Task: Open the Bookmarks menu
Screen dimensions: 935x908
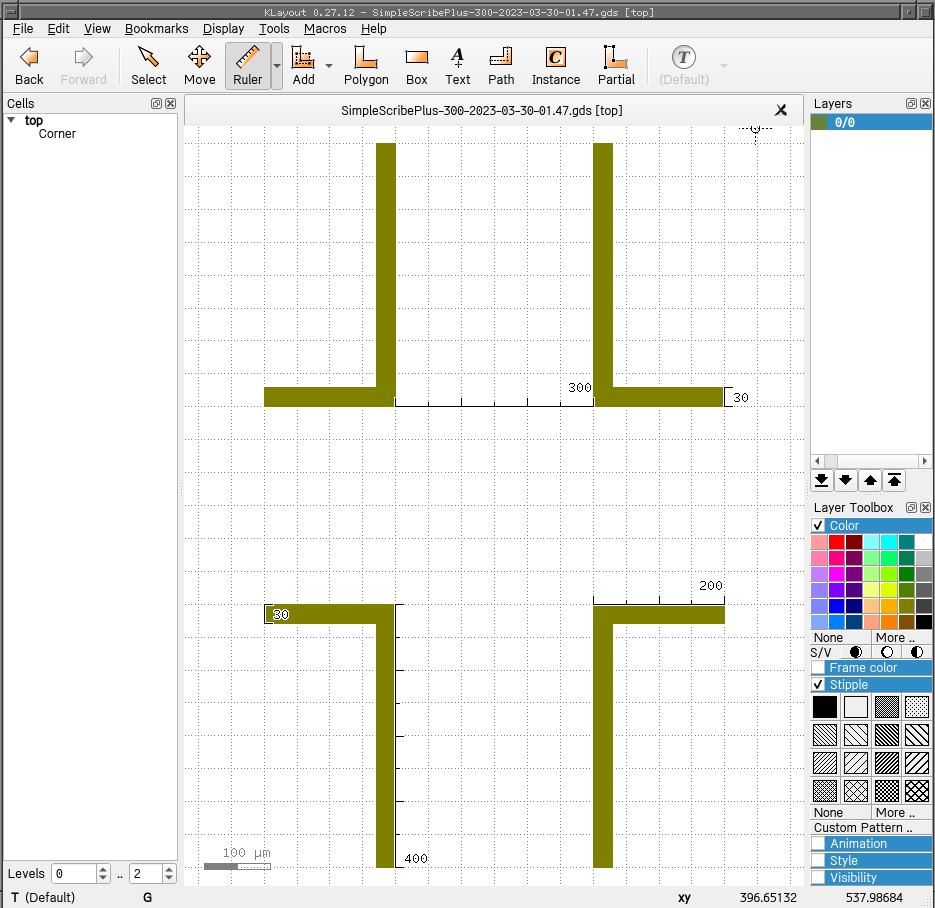Action: pos(156,29)
